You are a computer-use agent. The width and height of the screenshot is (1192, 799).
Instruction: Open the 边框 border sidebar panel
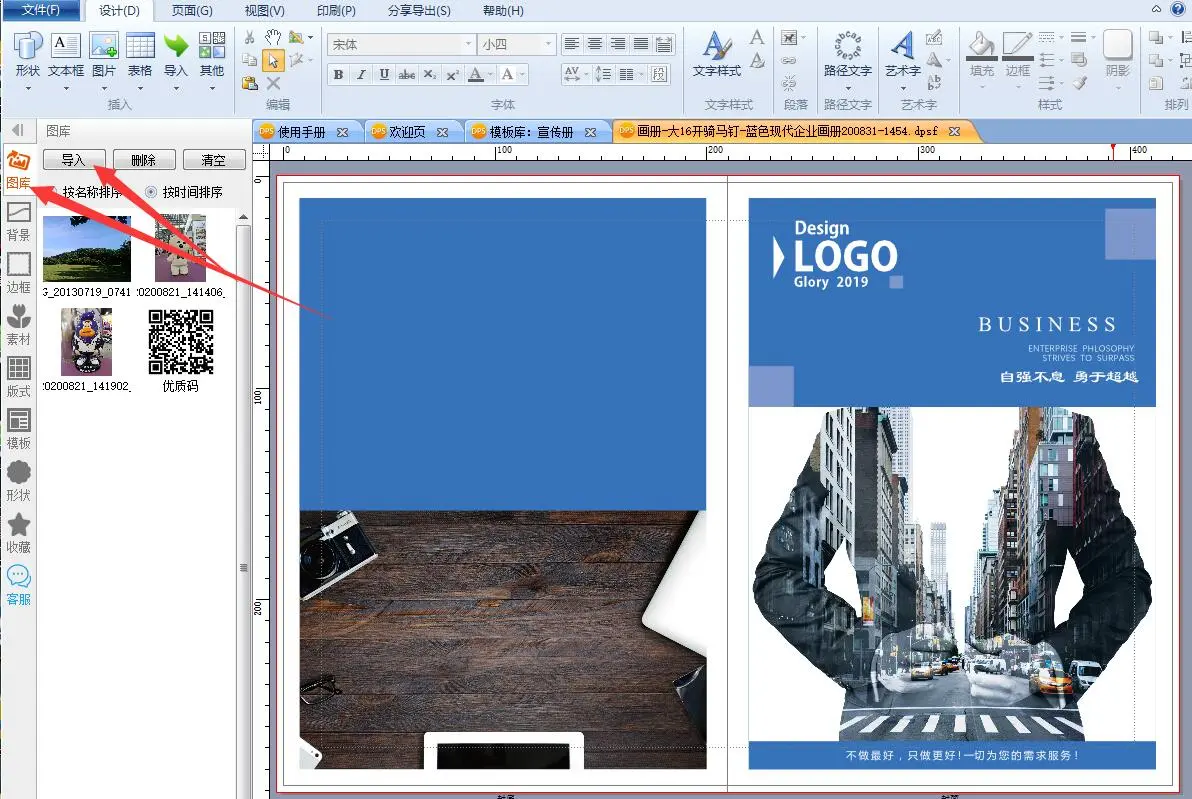18,274
